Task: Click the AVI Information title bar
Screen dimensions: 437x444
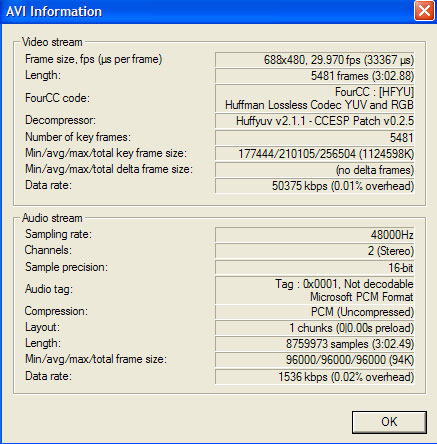Action: click(207, 11)
